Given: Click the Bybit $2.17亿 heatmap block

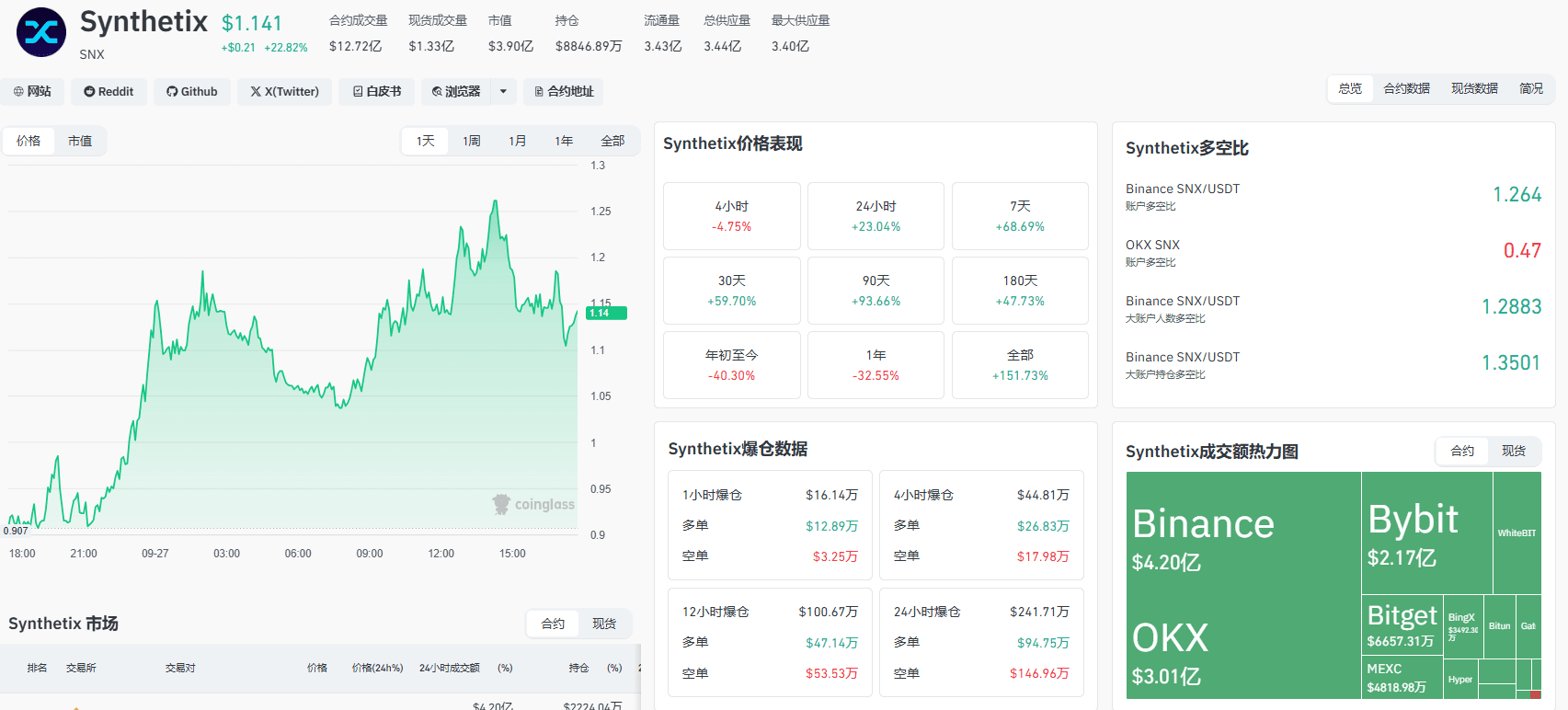Looking at the screenshot, I should 1426,532.
